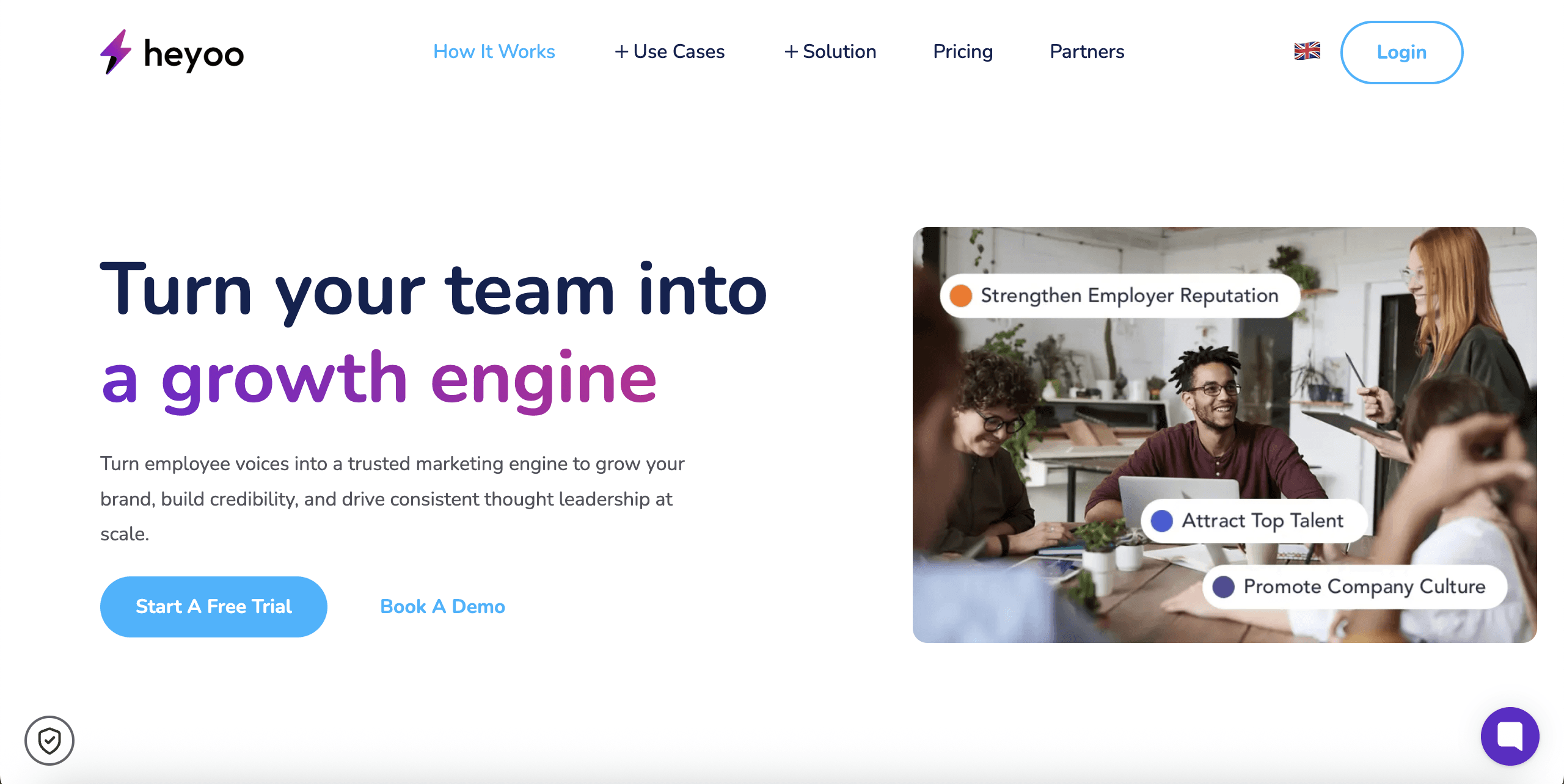1564x784 pixels.
Task: Click the heyoo lightning bolt logo
Action: [115, 53]
